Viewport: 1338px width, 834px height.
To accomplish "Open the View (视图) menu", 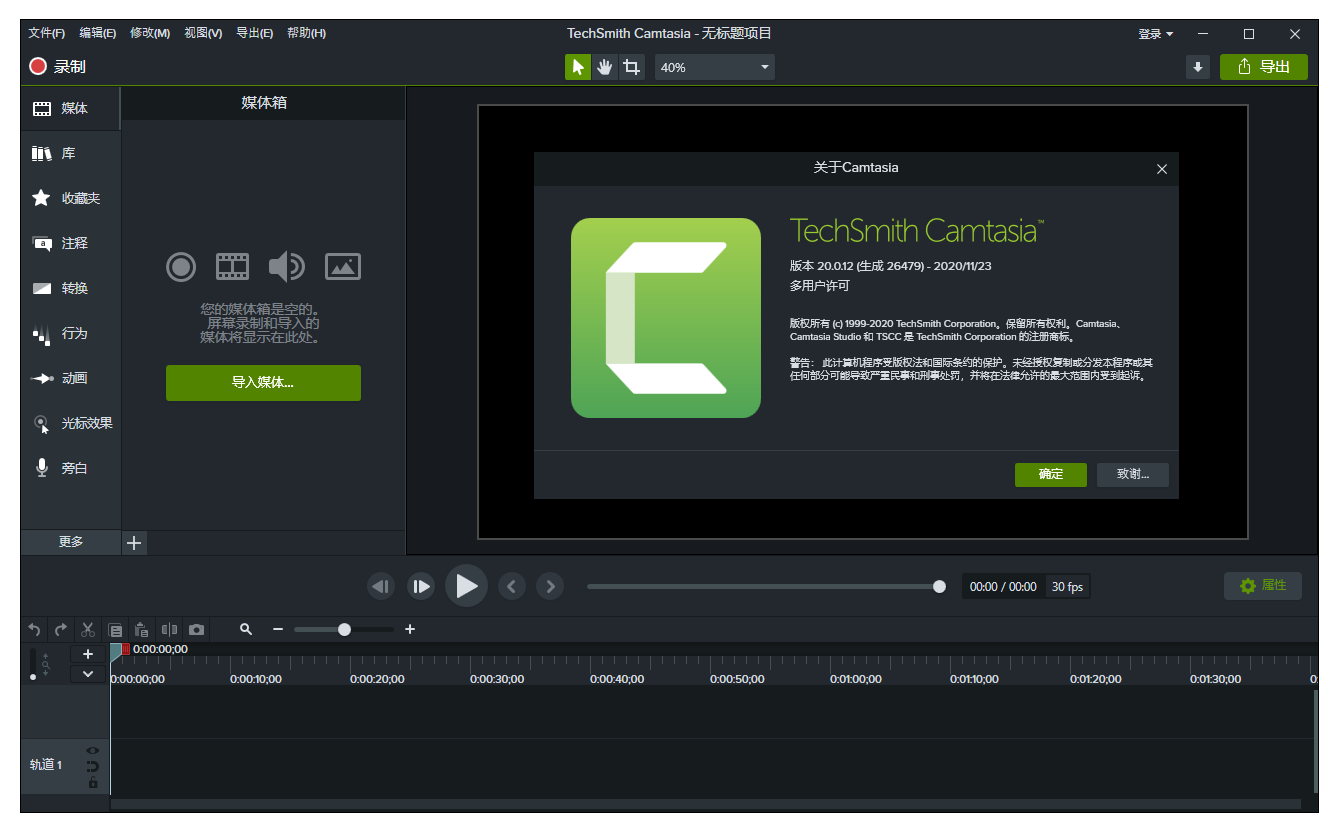I will point(203,33).
